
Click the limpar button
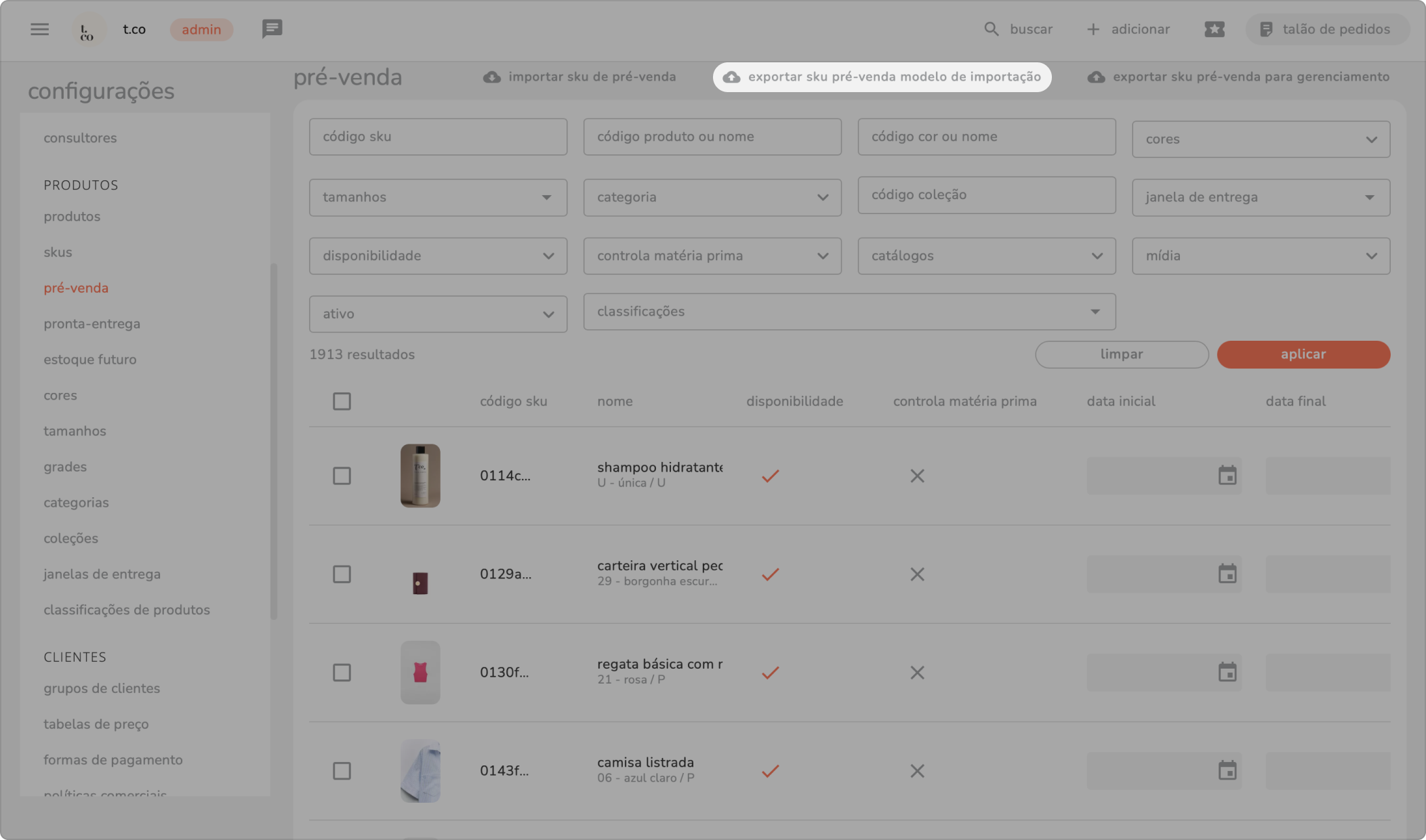click(1121, 354)
